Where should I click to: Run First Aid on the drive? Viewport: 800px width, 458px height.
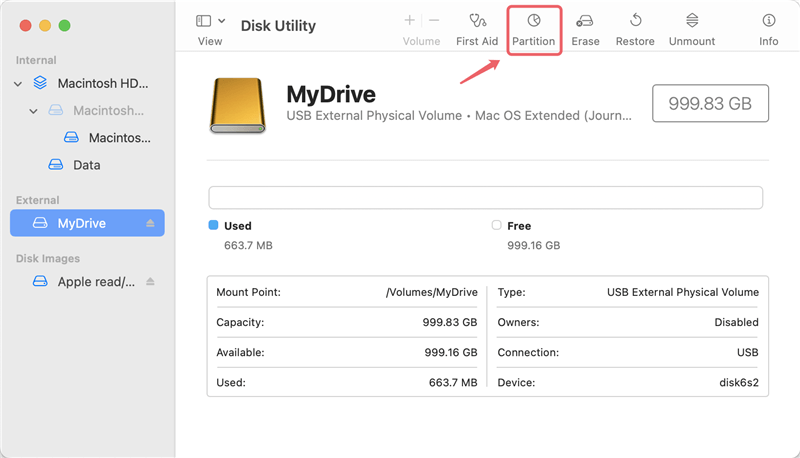[477, 30]
